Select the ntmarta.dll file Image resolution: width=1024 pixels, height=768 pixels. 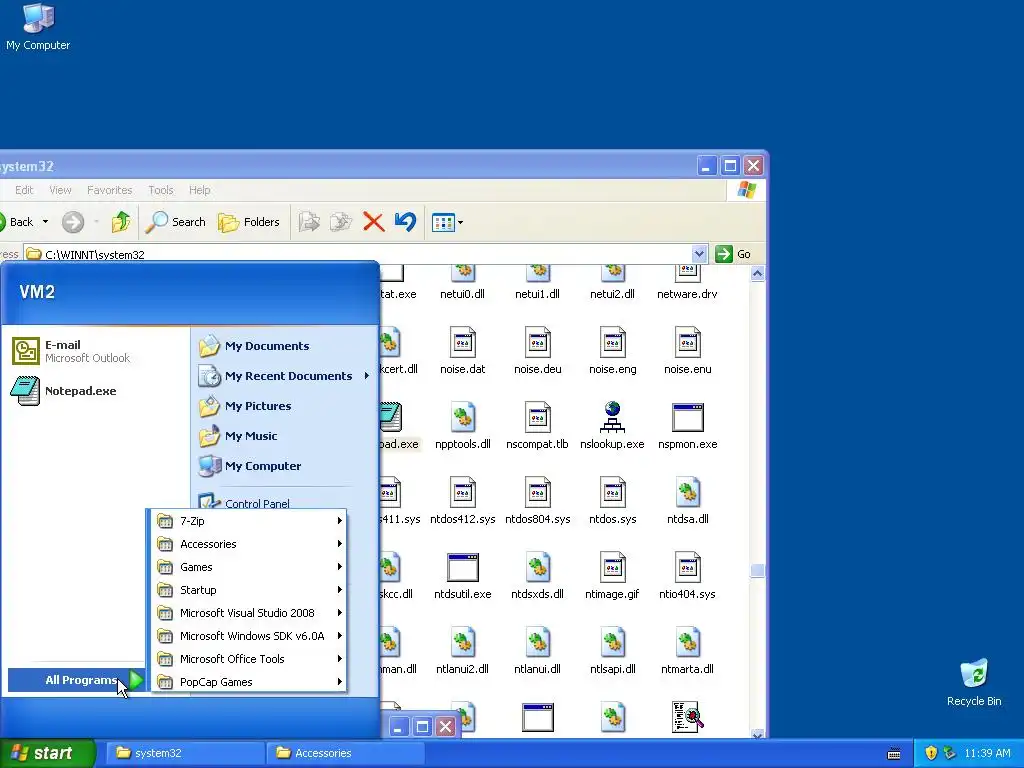pos(687,651)
